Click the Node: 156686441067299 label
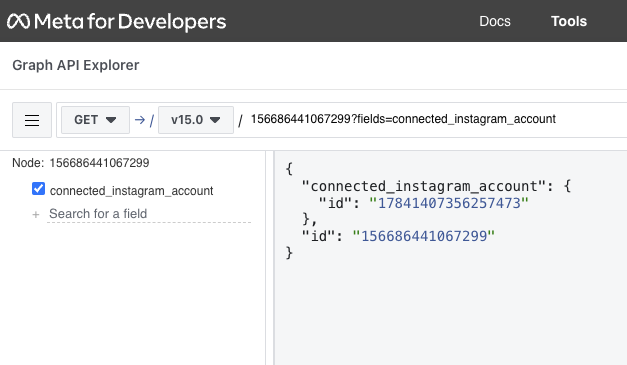 80,163
